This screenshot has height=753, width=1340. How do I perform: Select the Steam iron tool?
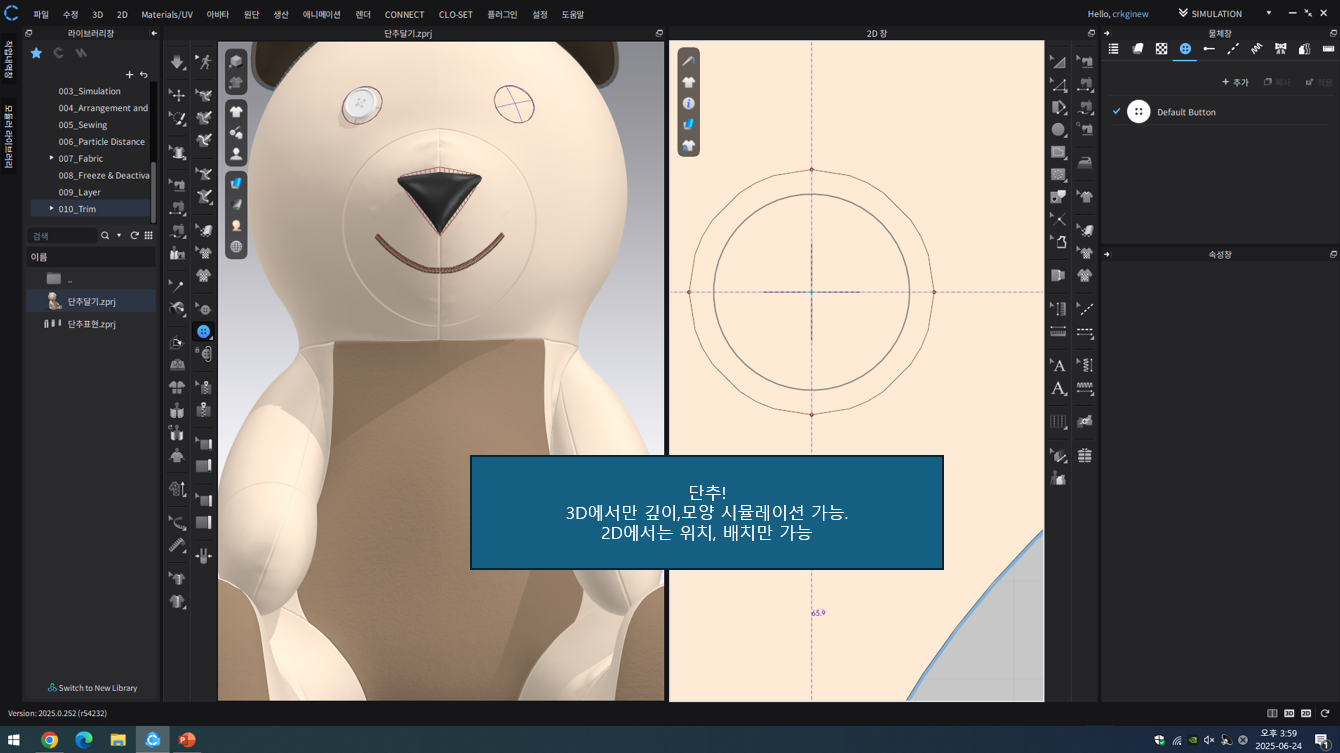(1085, 164)
